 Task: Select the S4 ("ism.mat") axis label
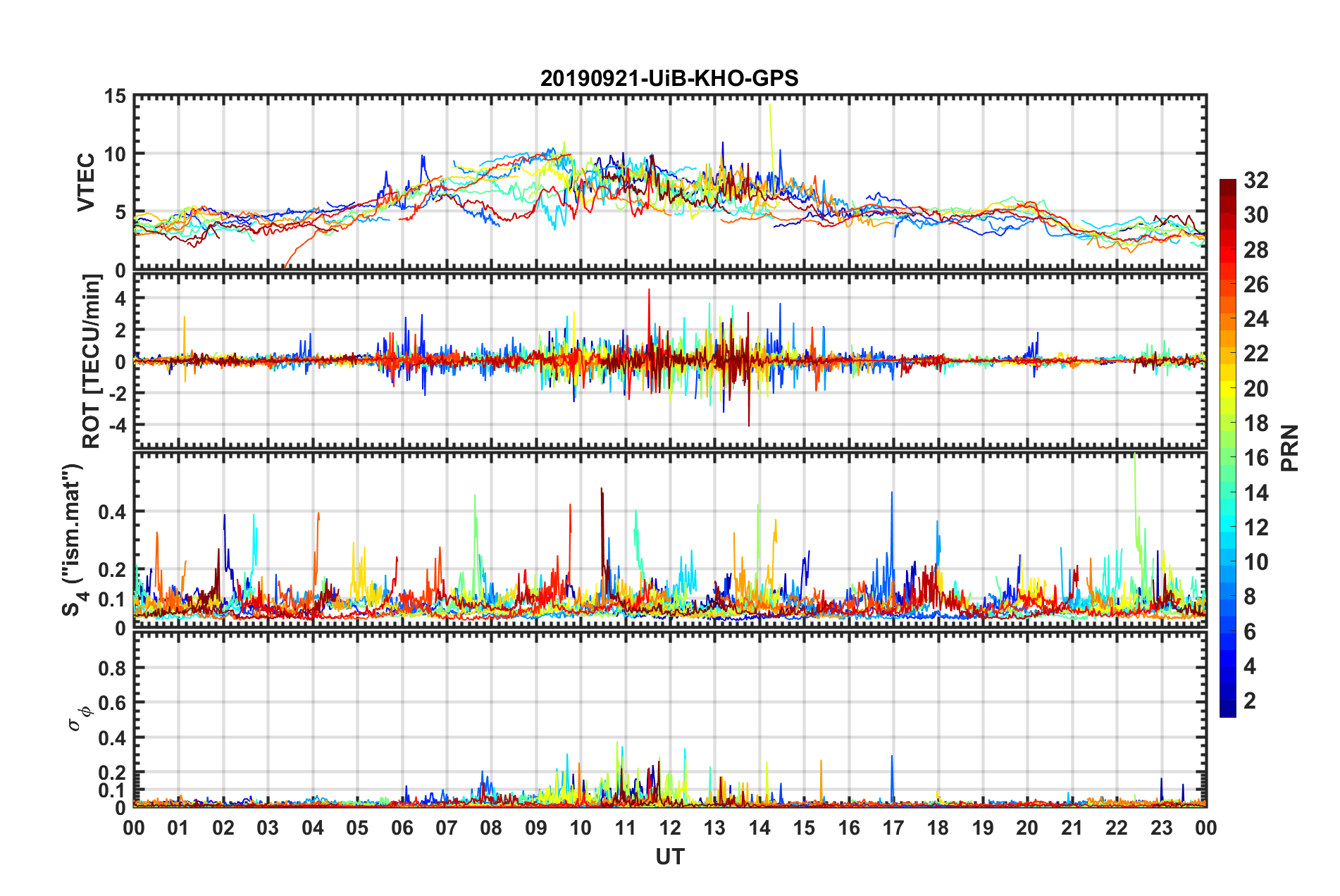[73, 540]
